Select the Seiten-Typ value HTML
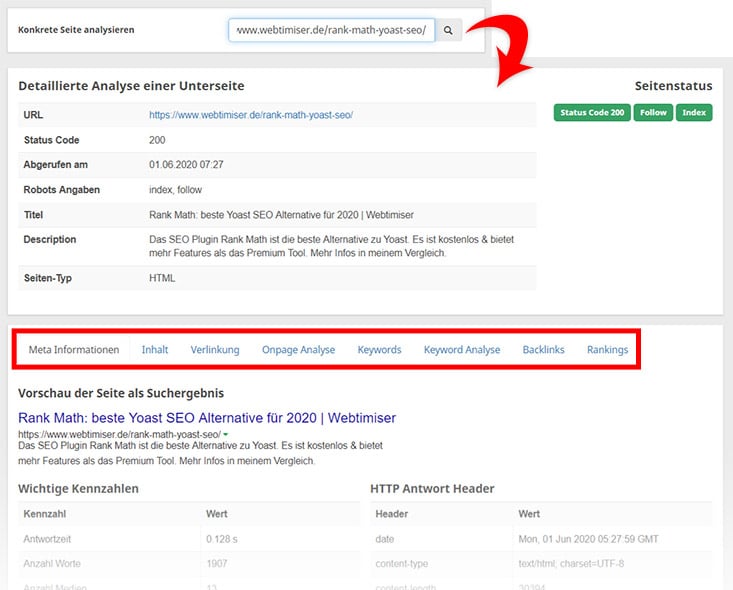 (x=162, y=278)
